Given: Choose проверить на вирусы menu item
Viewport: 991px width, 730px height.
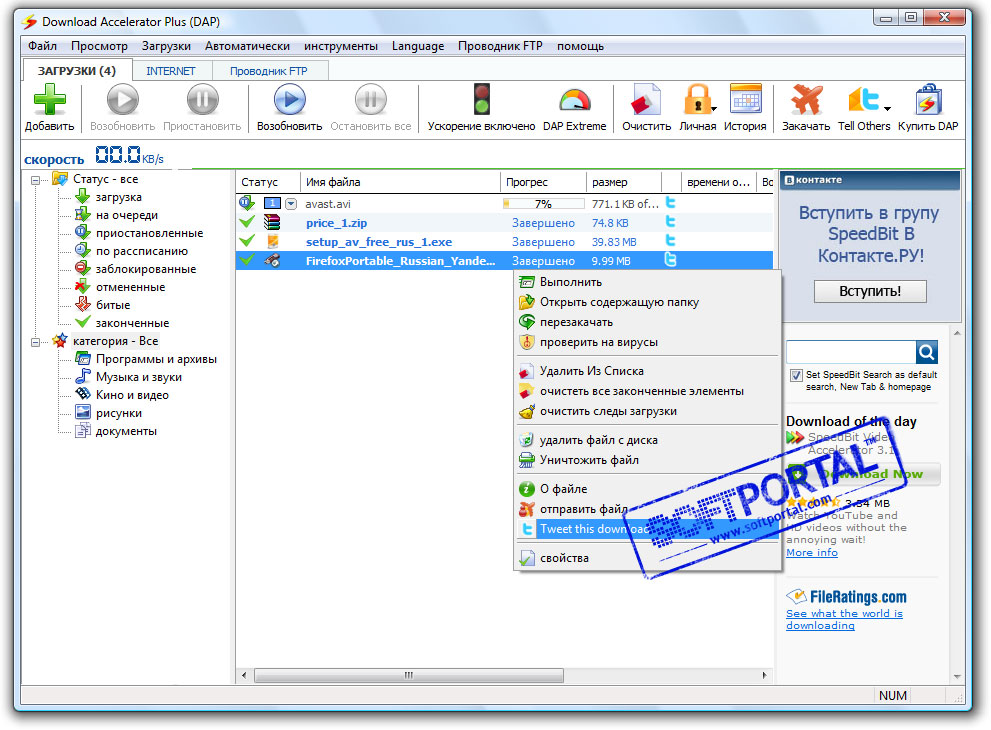Looking at the screenshot, I should [x=647, y=342].
